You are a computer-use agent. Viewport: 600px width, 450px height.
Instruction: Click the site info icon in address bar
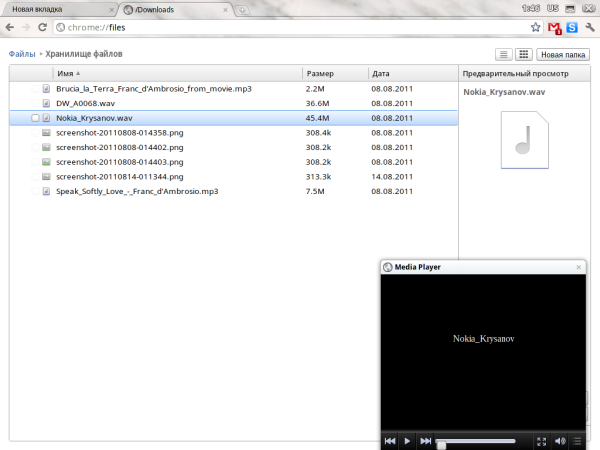click(60, 27)
